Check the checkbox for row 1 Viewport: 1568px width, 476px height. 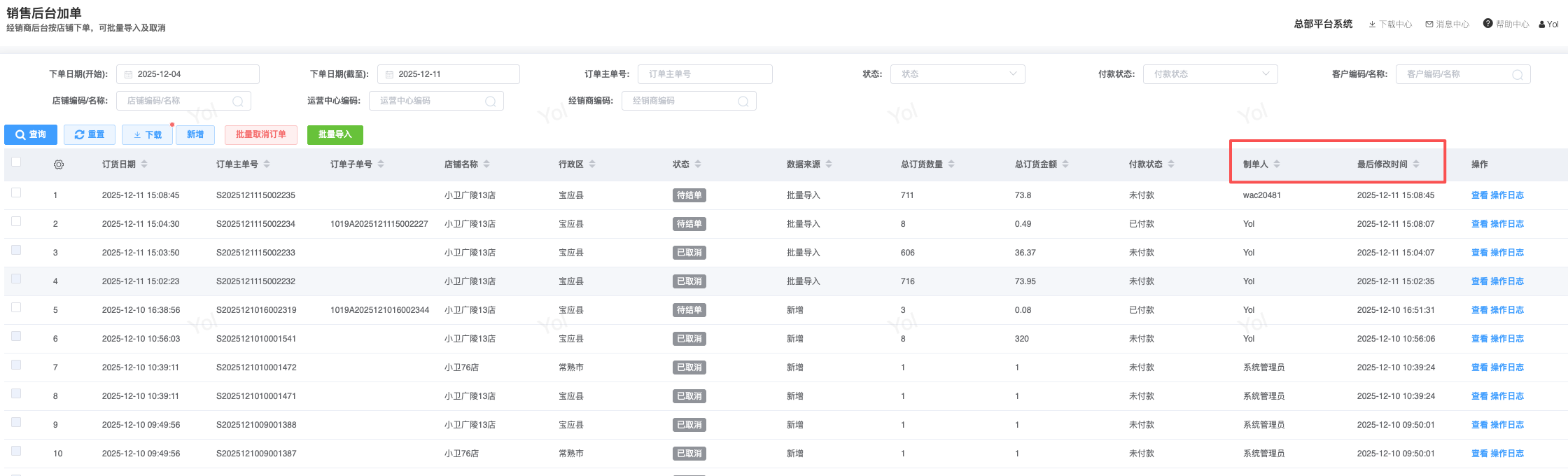click(16, 193)
